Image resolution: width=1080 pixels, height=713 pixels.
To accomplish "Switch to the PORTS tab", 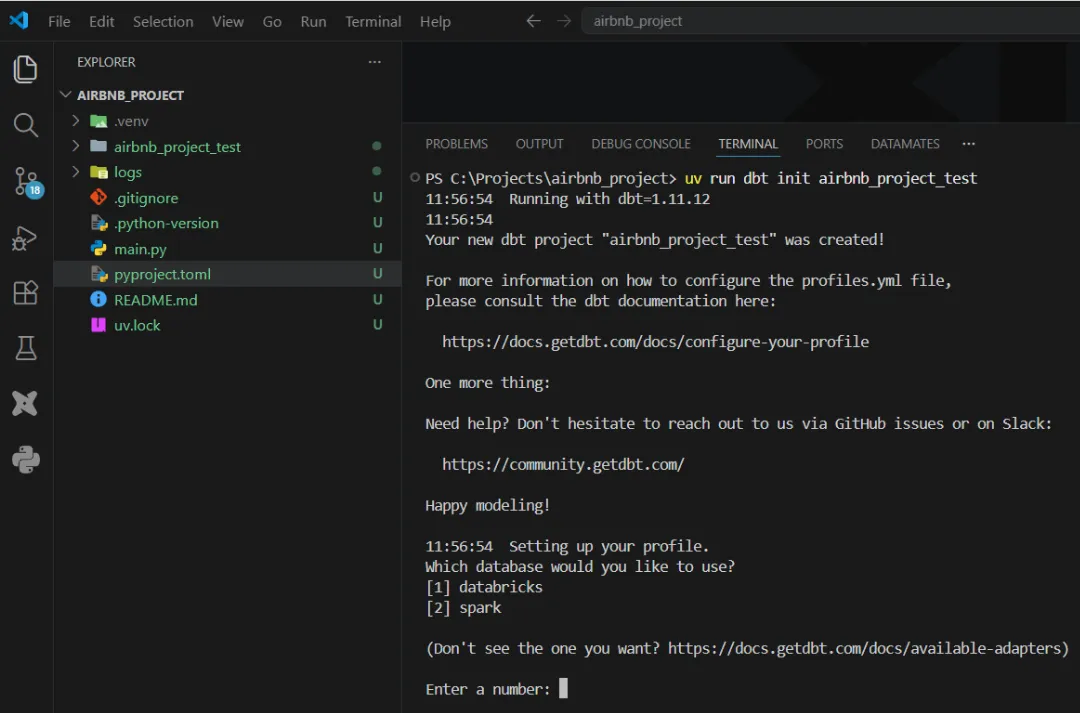I will pyautogui.click(x=824, y=144).
